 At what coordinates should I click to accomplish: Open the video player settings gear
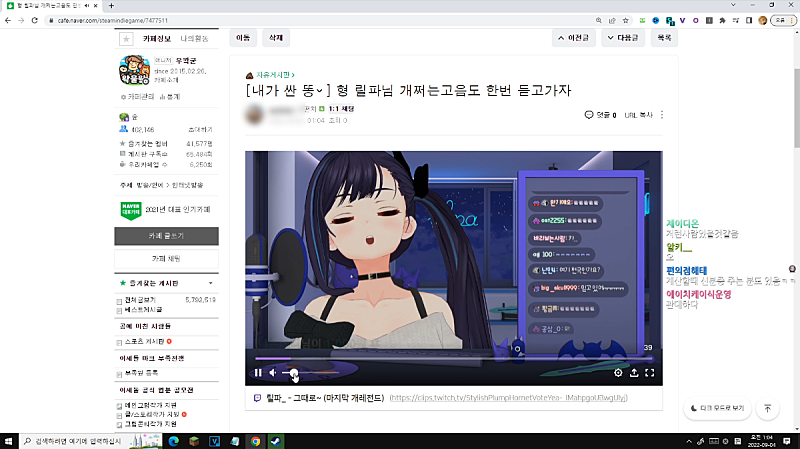tap(618, 373)
